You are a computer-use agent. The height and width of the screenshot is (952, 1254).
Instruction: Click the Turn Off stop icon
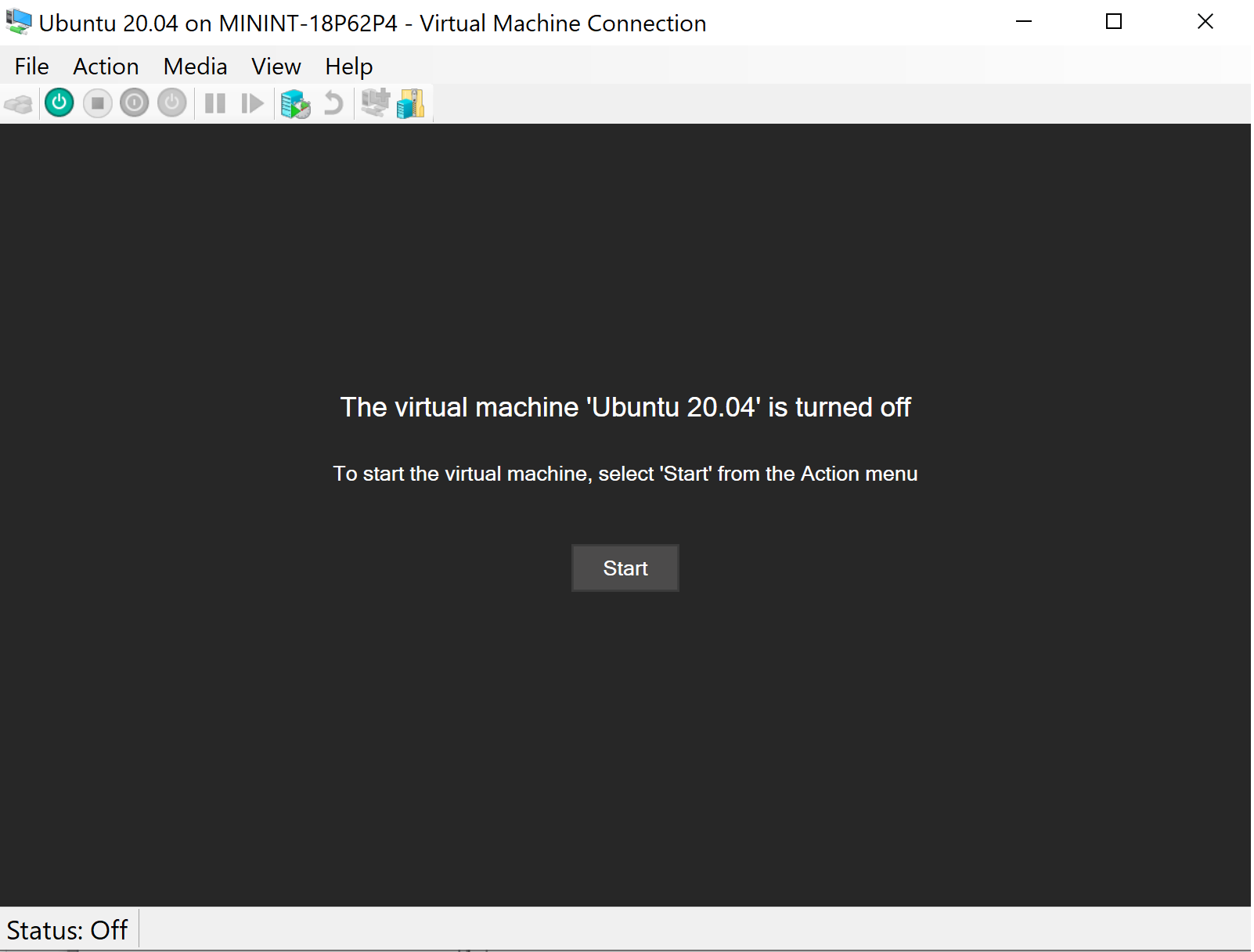click(x=97, y=103)
